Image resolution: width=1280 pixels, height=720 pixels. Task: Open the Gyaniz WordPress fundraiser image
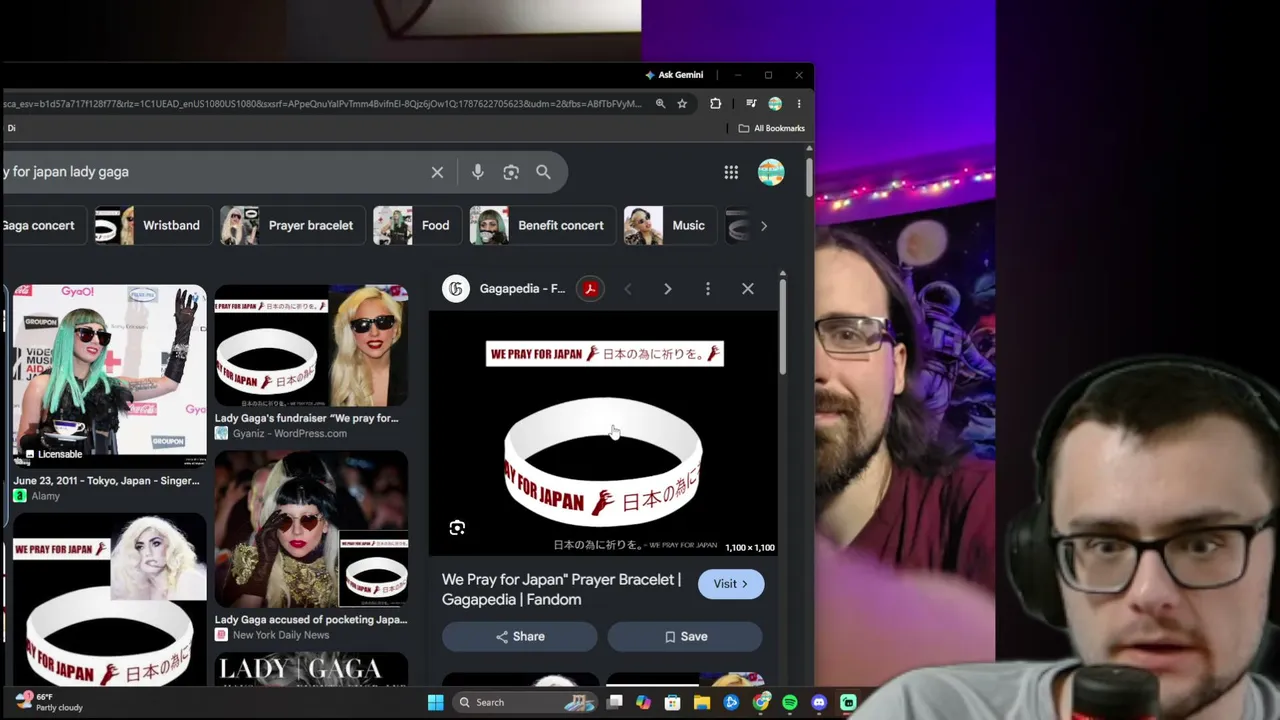point(311,346)
